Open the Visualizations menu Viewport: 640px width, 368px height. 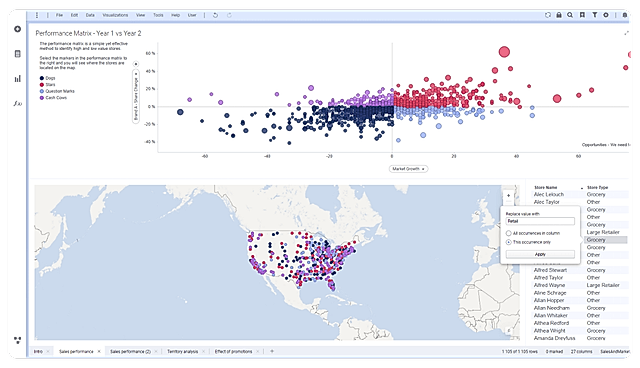point(115,15)
